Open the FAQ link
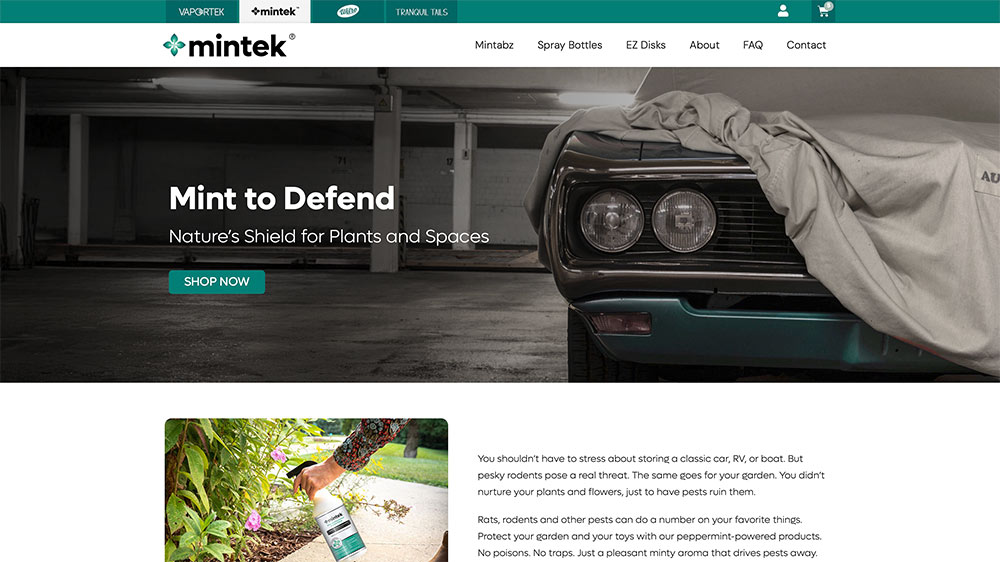Viewport: 1000px width, 562px height. [753, 45]
